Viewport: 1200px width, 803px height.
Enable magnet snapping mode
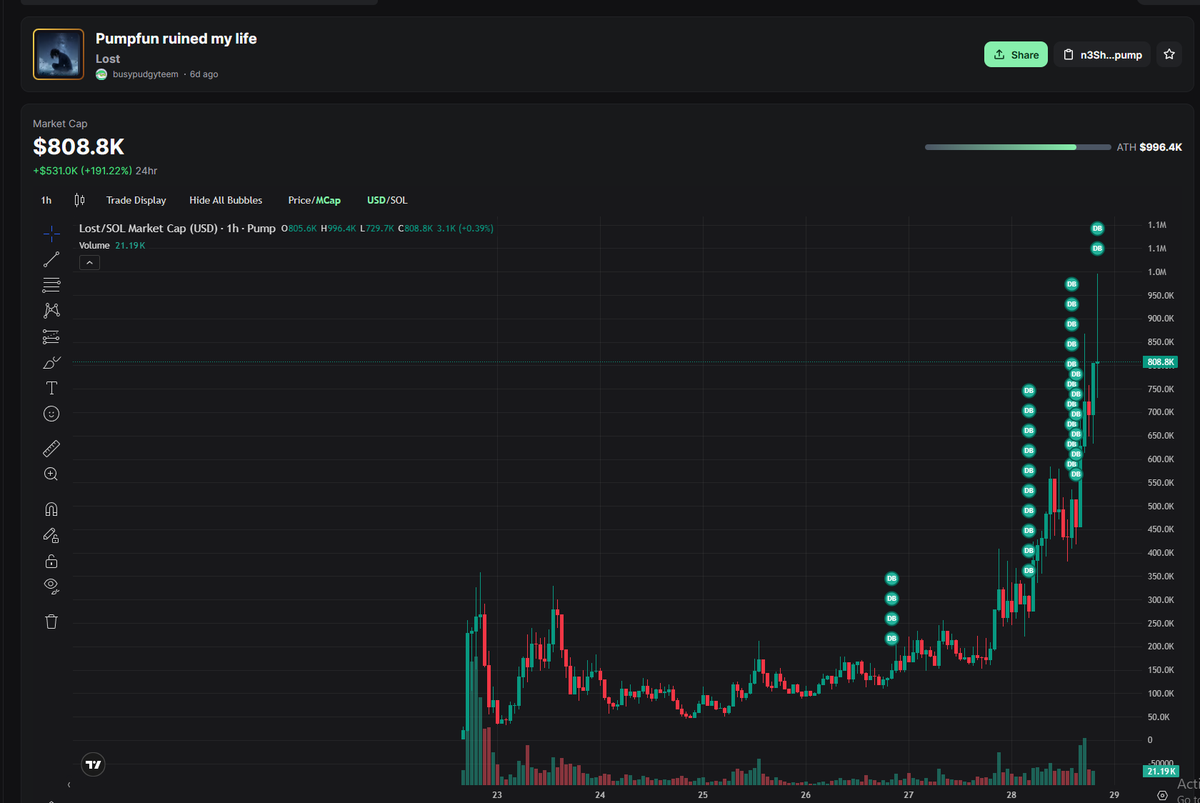51,508
